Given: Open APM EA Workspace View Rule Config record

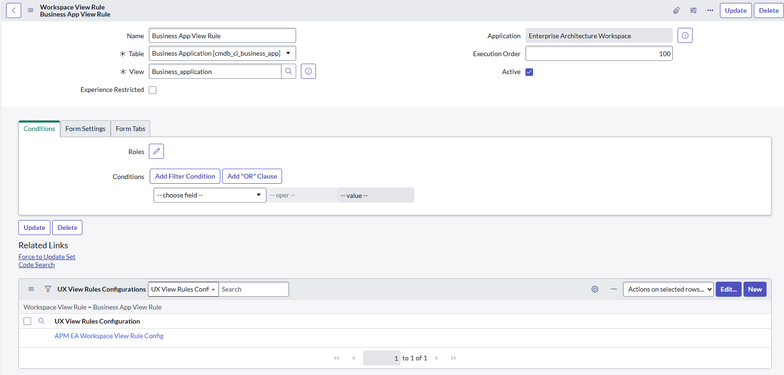Looking at the screenshot, I should tap(109, 336).
